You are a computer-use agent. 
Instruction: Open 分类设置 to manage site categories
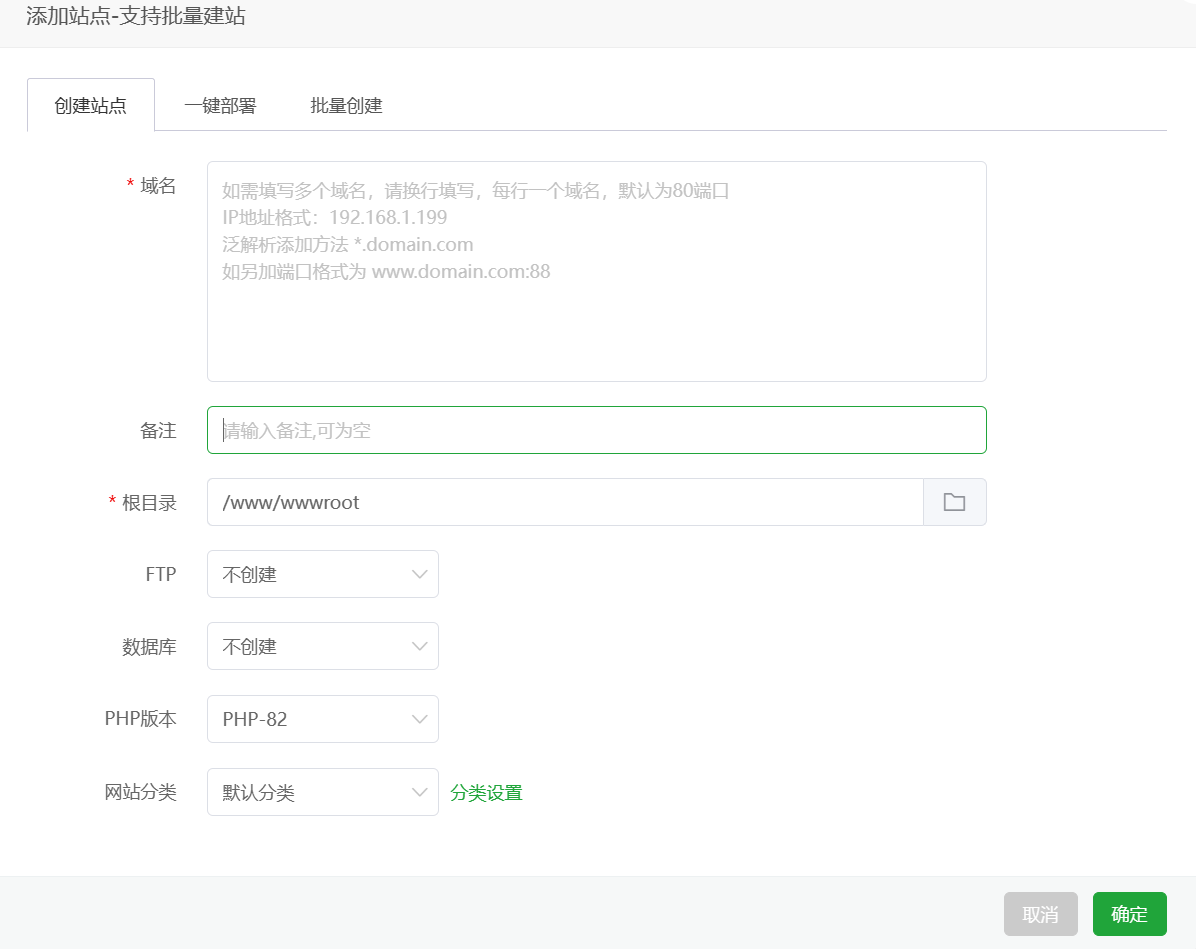click(x=487, y=791)
